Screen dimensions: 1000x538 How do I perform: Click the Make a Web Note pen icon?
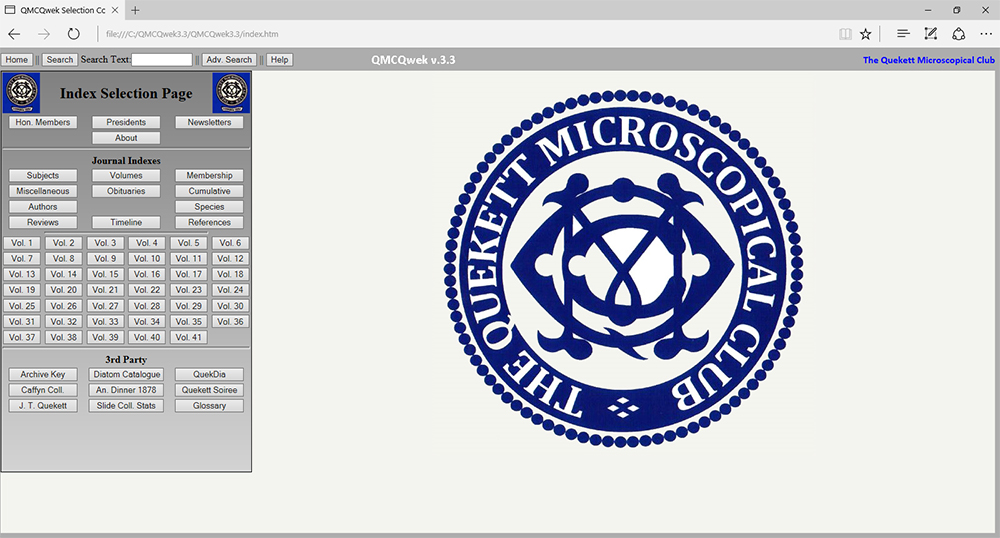click(931, 33)
